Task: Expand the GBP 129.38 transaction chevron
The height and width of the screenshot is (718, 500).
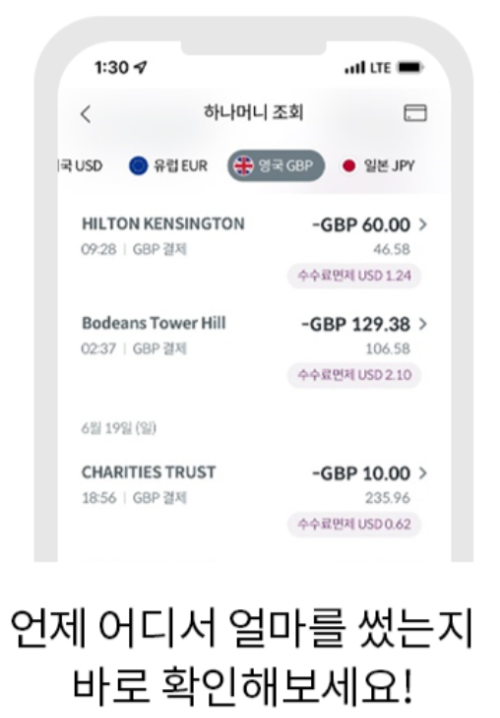Action: [x=423, y=324]
